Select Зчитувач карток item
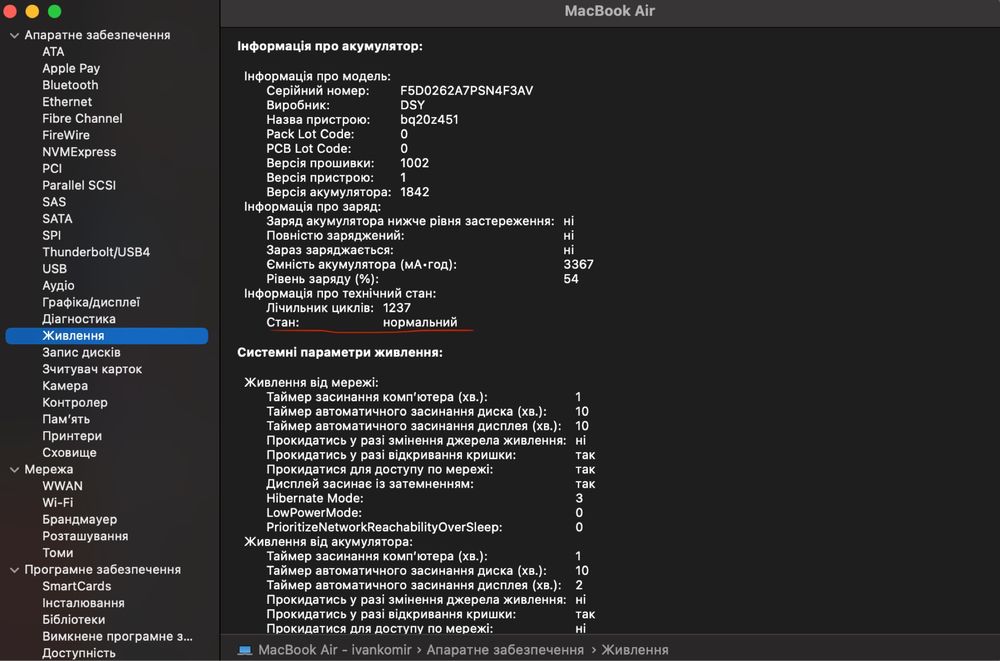 92,369
